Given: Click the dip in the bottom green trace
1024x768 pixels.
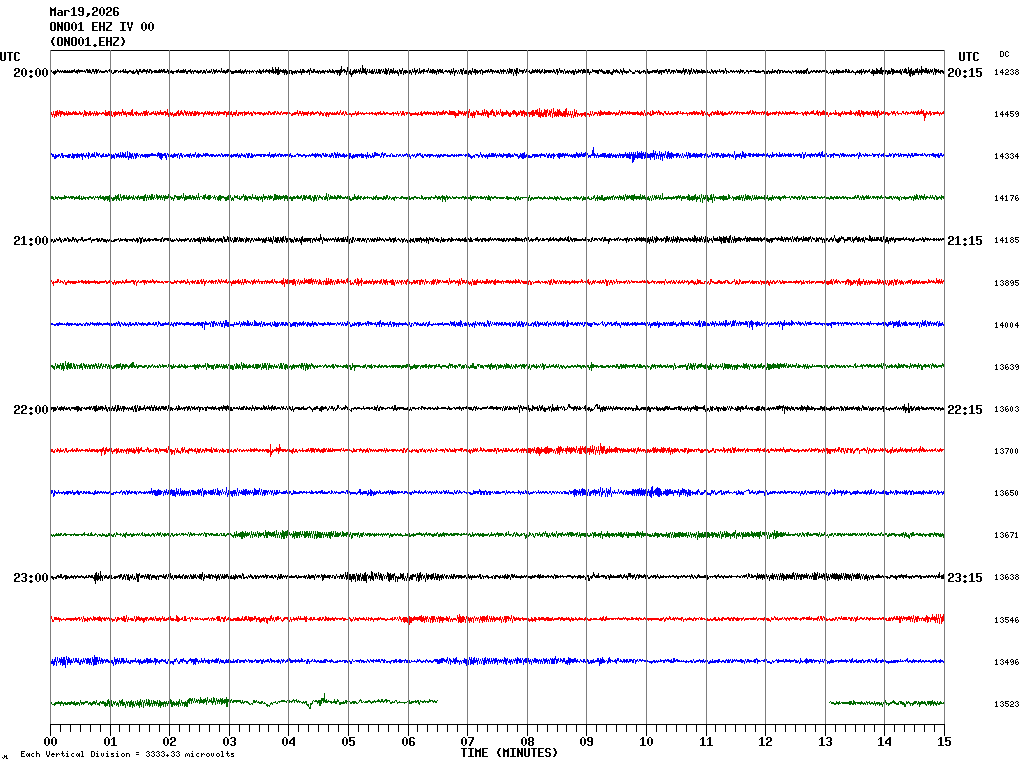Looking at the screenshot, I should (311, 706).
